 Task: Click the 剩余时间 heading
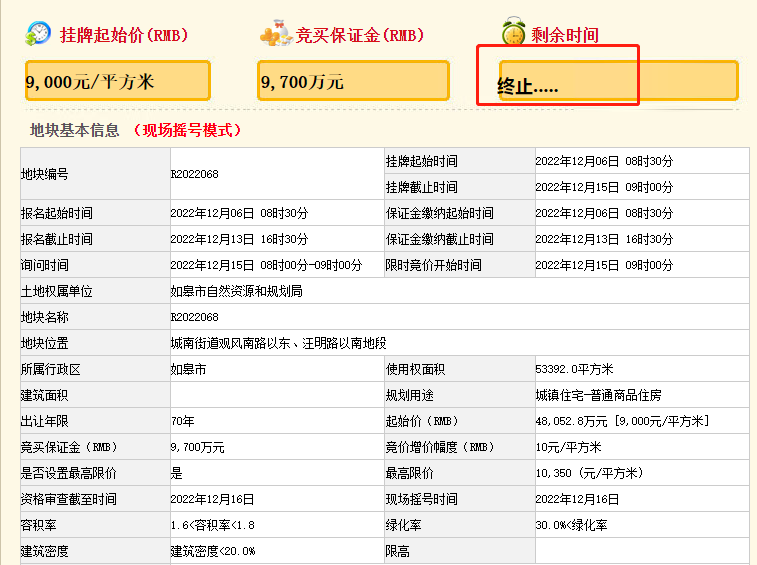(565, 35)
